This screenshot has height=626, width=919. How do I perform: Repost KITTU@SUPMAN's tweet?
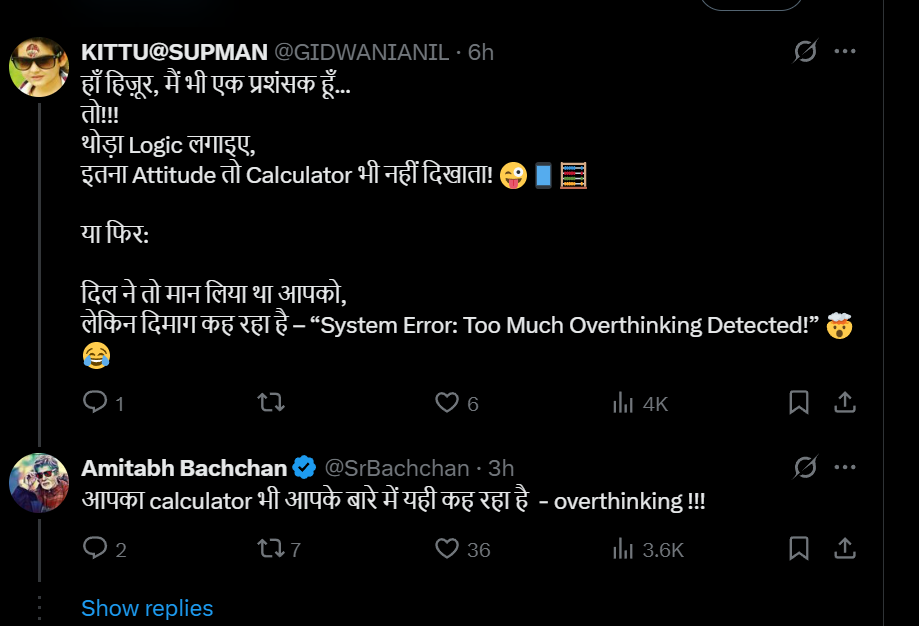270,403
